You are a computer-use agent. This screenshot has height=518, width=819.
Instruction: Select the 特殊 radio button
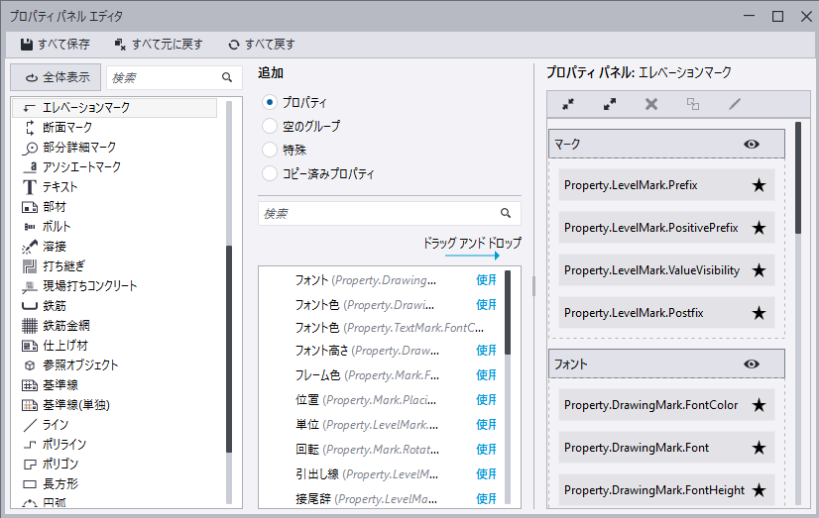[270, 150]
